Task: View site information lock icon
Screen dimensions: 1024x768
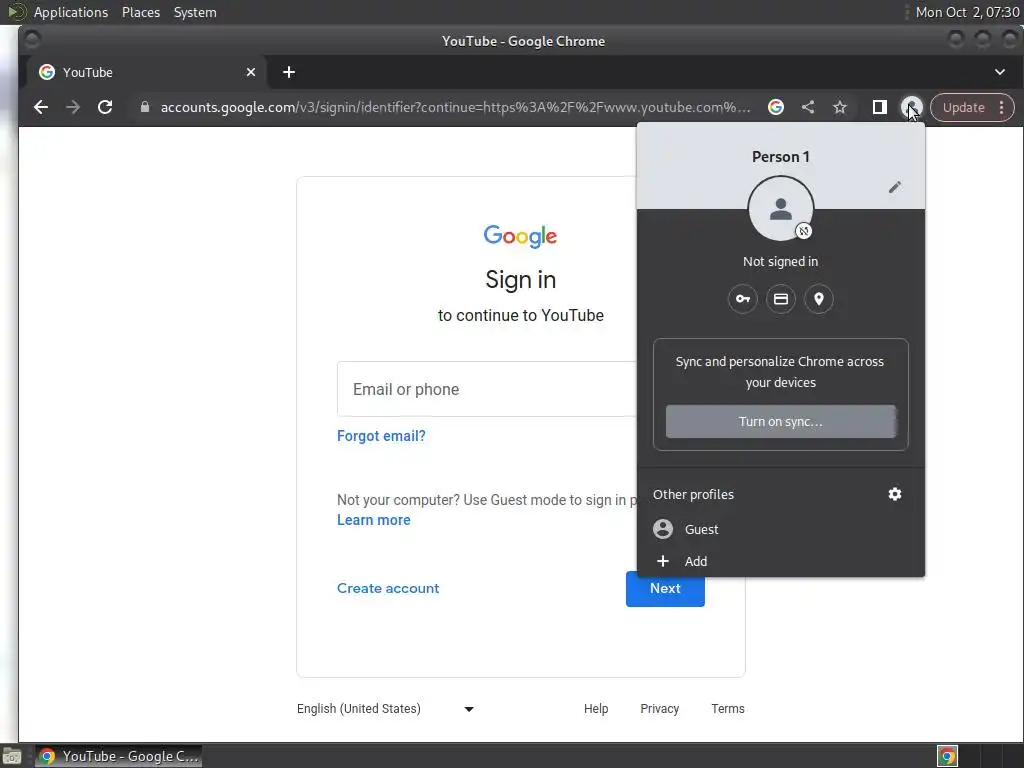Action: tap(145, 107)
